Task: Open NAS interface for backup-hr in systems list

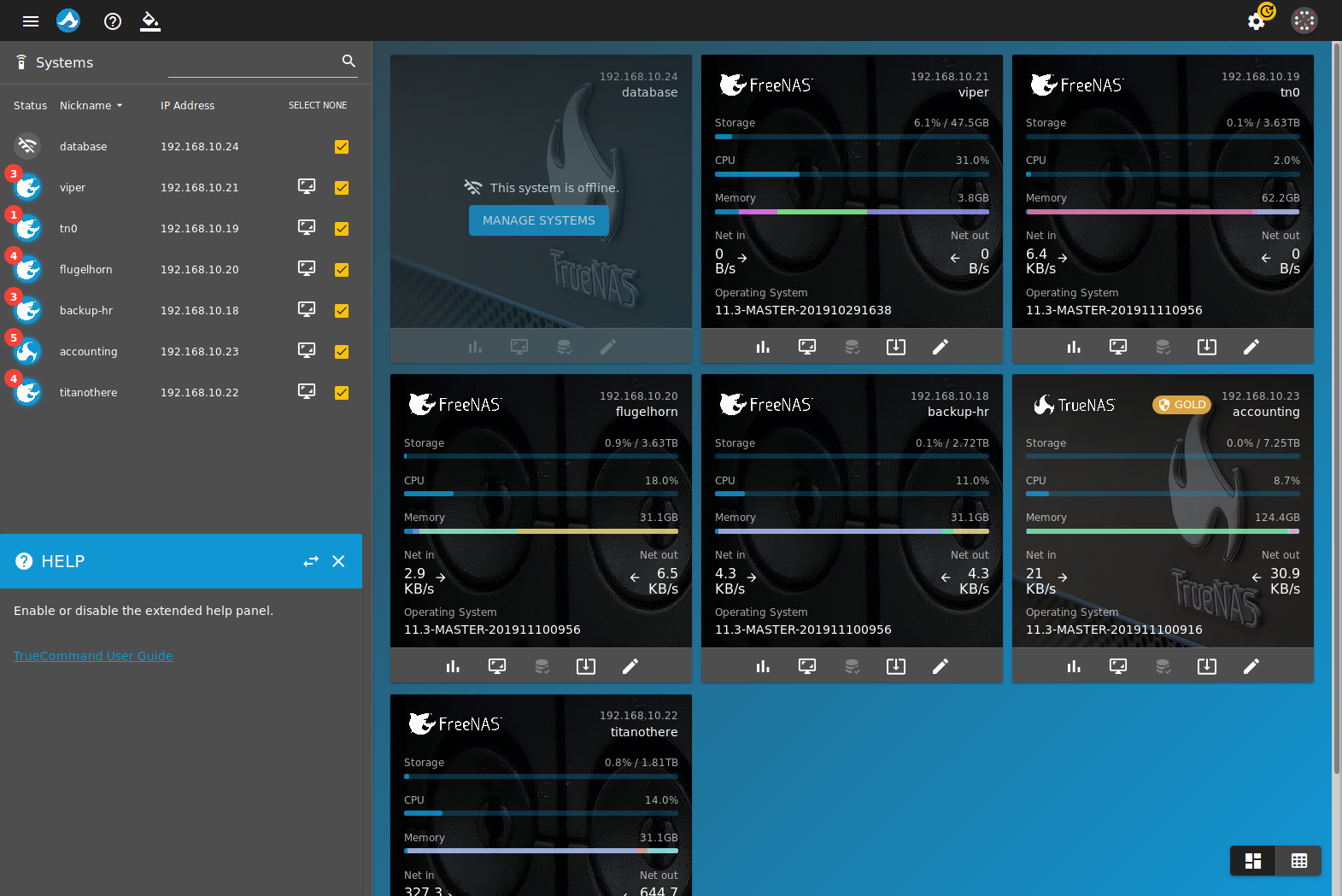Action: point(307,309)
